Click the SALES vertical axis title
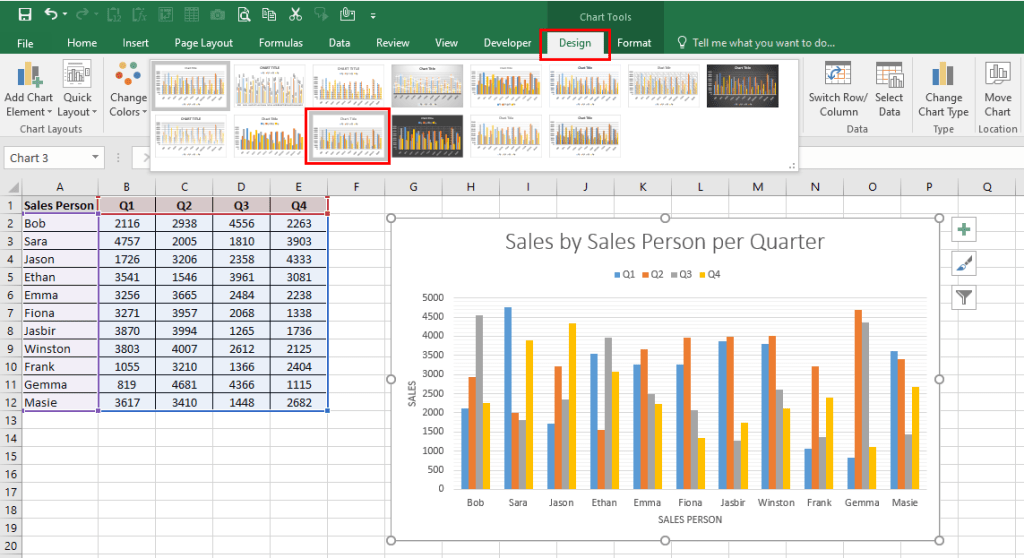 tap(412, 393)
